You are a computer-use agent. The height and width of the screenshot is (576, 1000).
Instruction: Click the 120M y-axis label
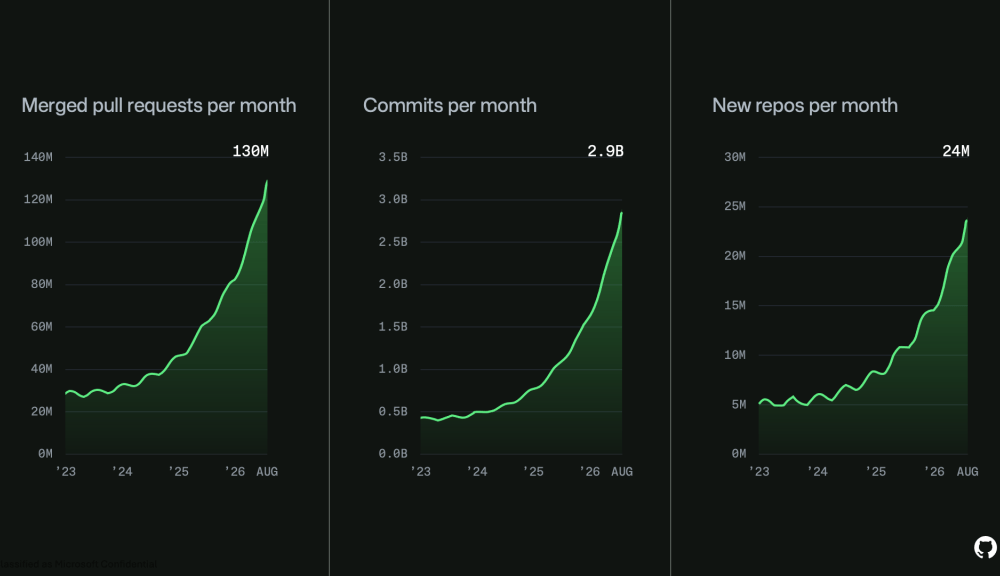pos(38,200)
